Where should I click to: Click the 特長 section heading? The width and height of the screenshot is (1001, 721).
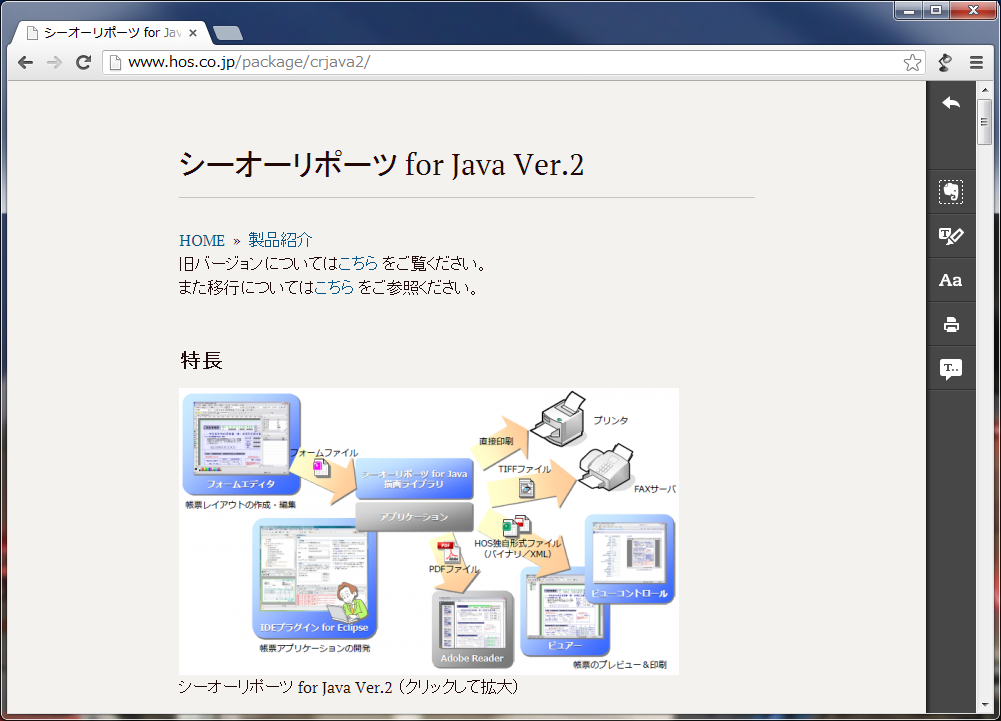point(201,360)
